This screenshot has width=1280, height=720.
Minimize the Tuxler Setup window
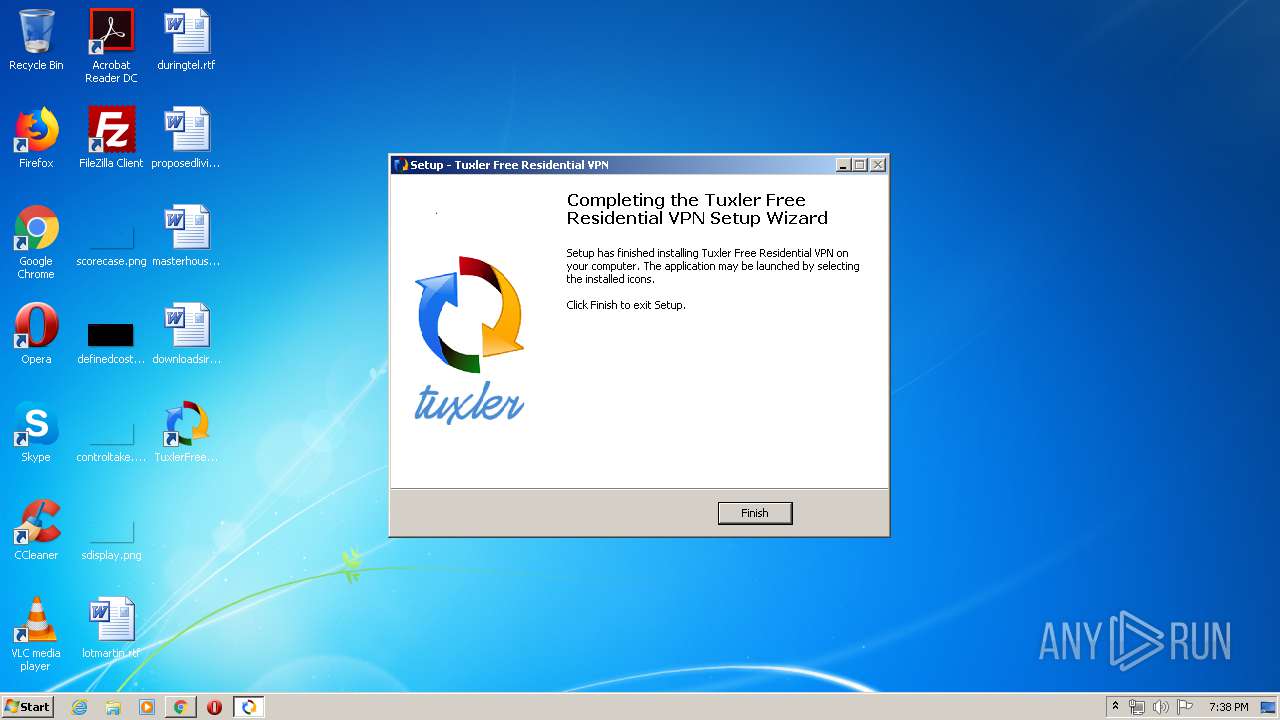pyautogui.click(x=843, y=165)
